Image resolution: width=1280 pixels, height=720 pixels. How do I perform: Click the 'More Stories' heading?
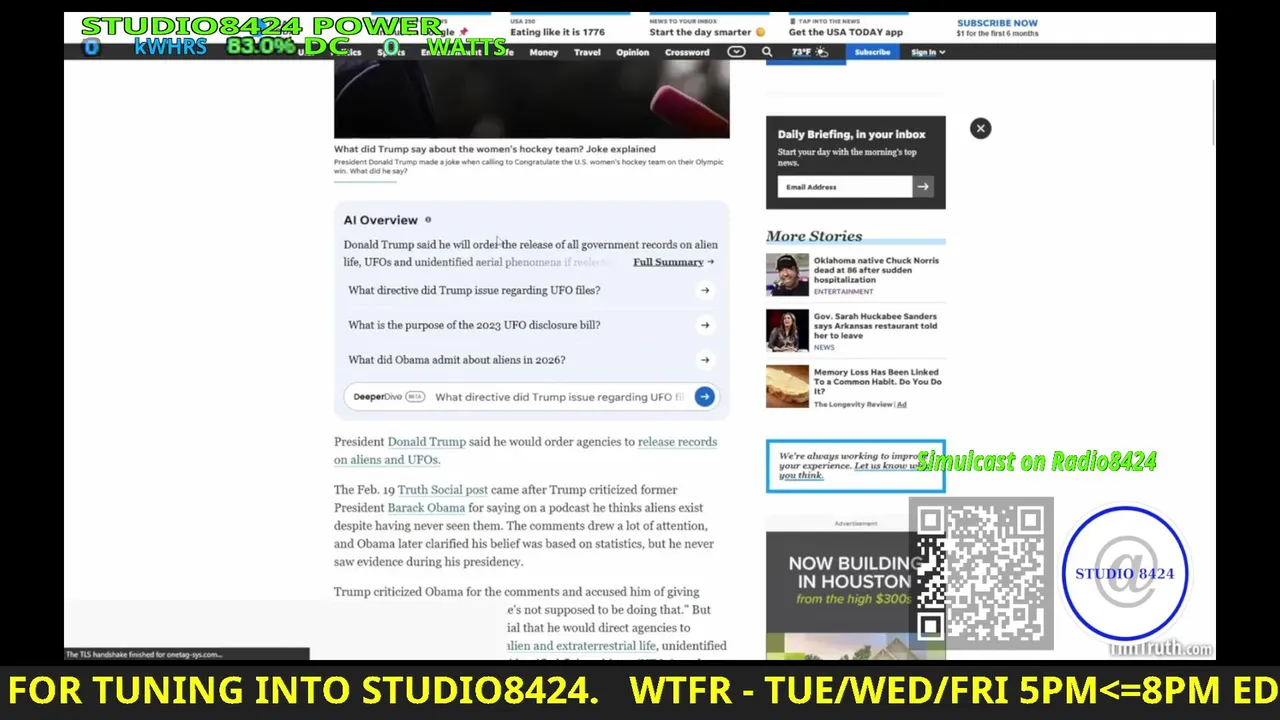[x=814, y=236]
